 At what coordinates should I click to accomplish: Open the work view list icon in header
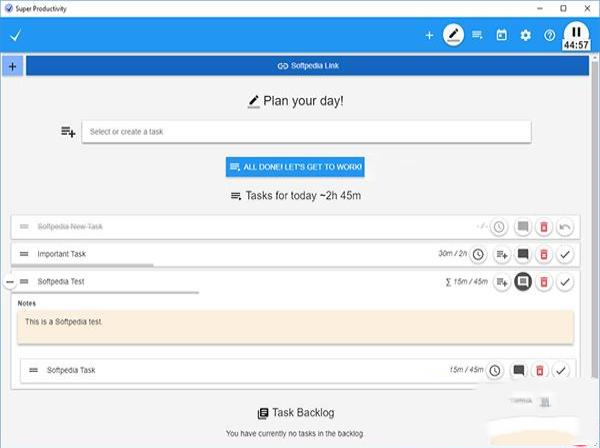(x=478, y=35)
